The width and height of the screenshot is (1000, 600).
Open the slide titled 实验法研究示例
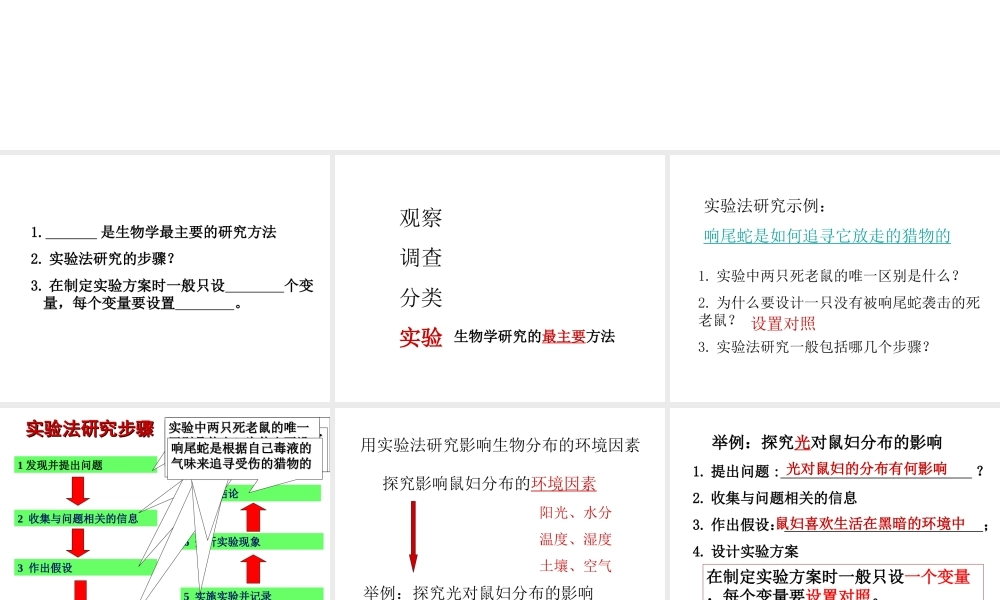[x=835, y=278]
